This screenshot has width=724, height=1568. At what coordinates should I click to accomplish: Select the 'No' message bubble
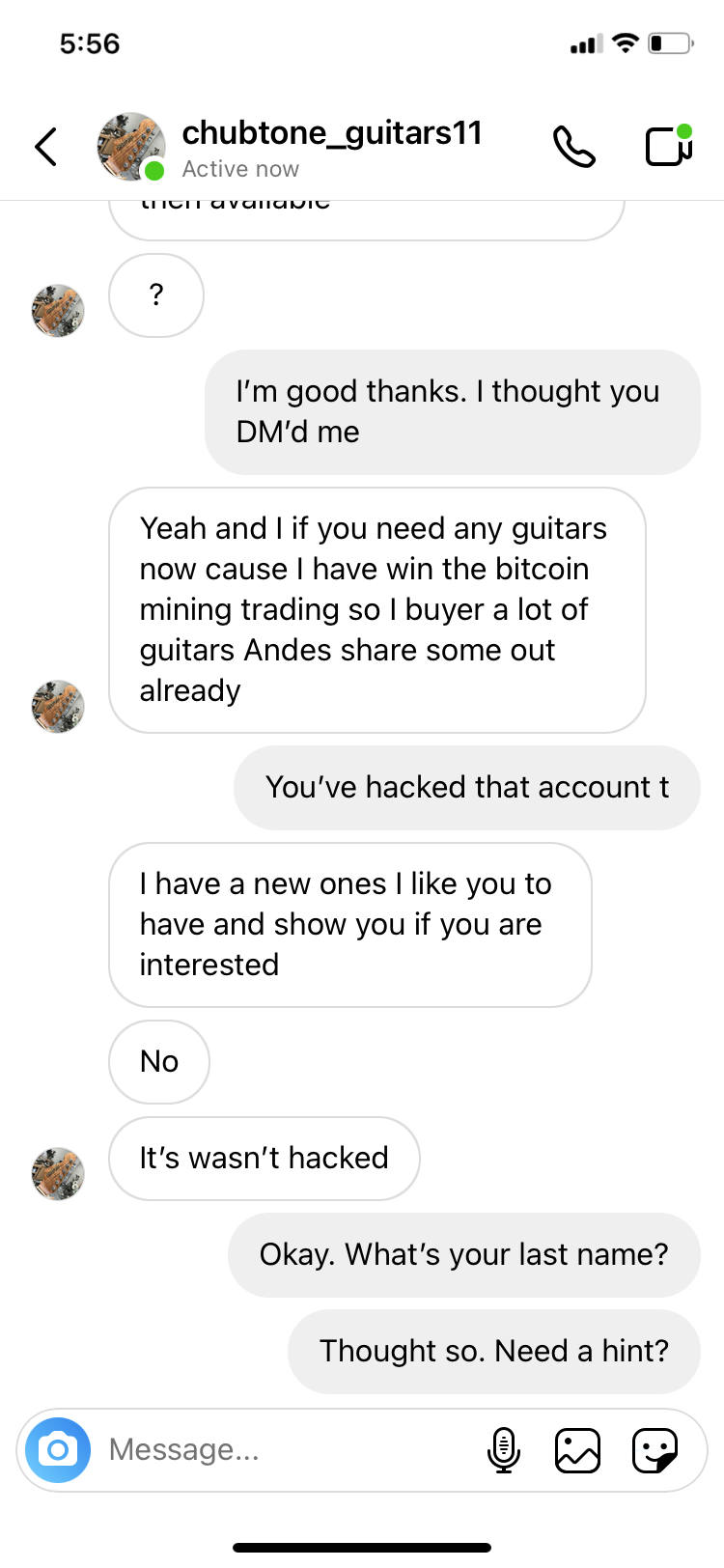click(x=159, y=1062)
